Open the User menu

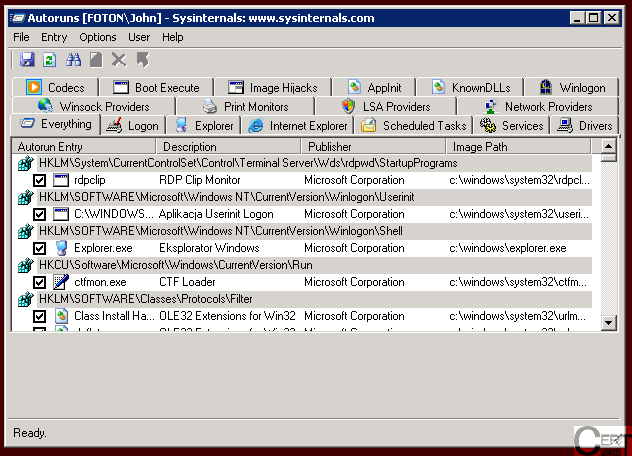point(139,37)
